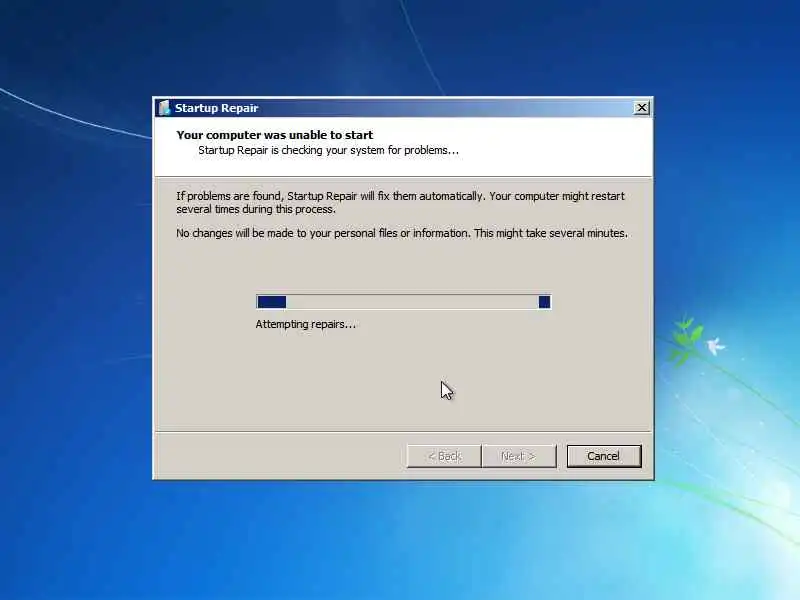Click the "Attempting repairs..." status text

[306, 324]
